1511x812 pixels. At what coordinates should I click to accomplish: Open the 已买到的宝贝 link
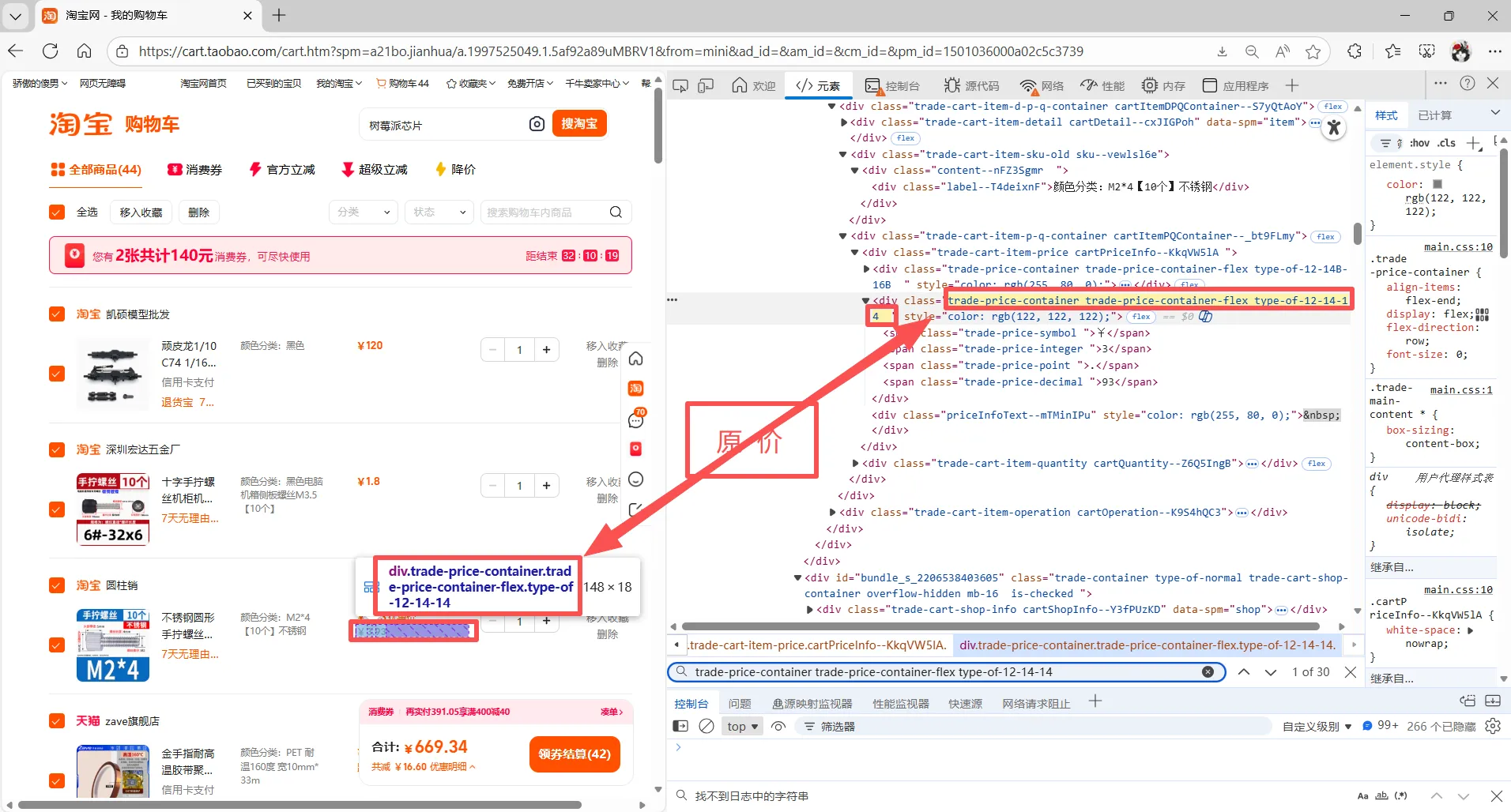(273, 83)
